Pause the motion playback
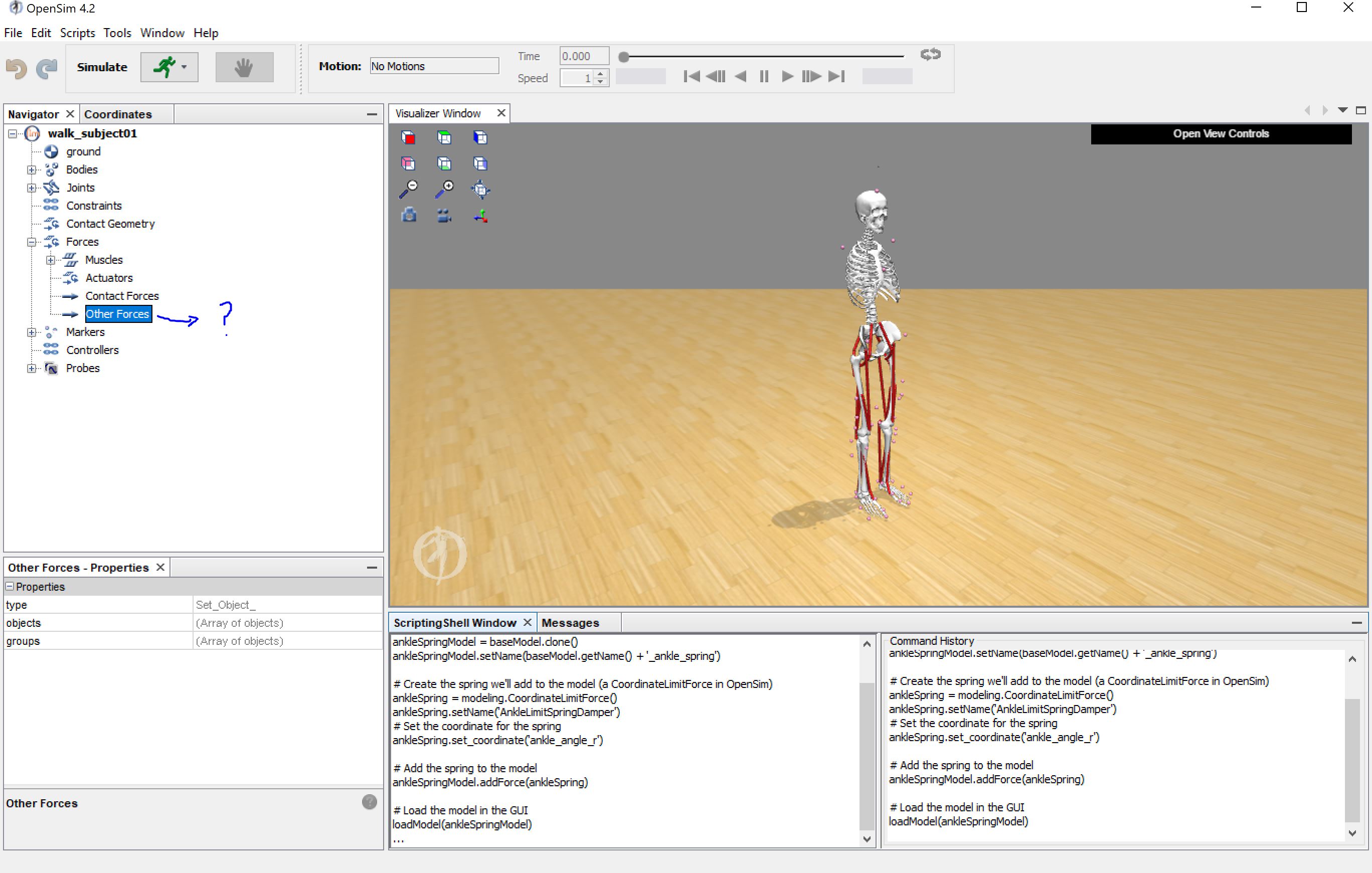1372x873 pixels. point(764,76)
